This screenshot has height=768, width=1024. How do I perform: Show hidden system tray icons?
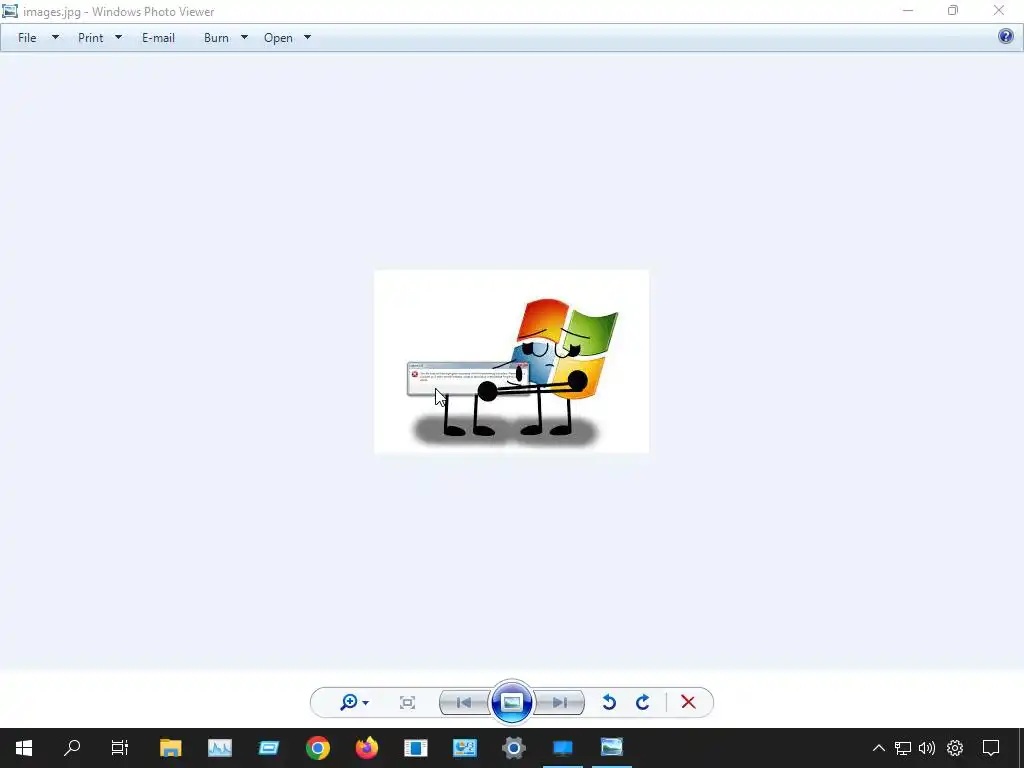879,748
